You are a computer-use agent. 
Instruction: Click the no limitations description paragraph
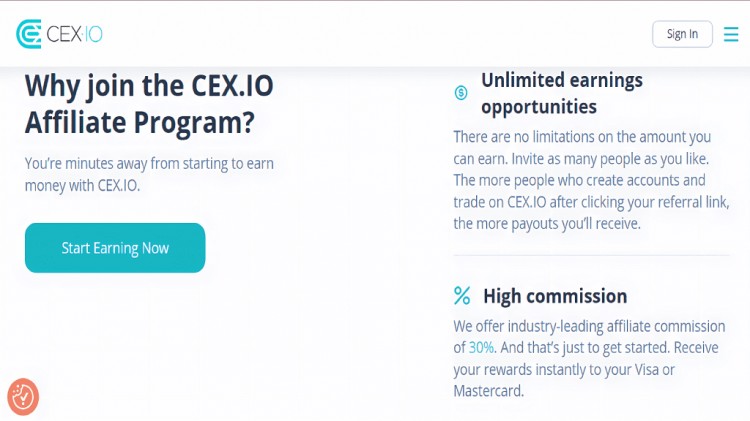[x=591, y=180]
